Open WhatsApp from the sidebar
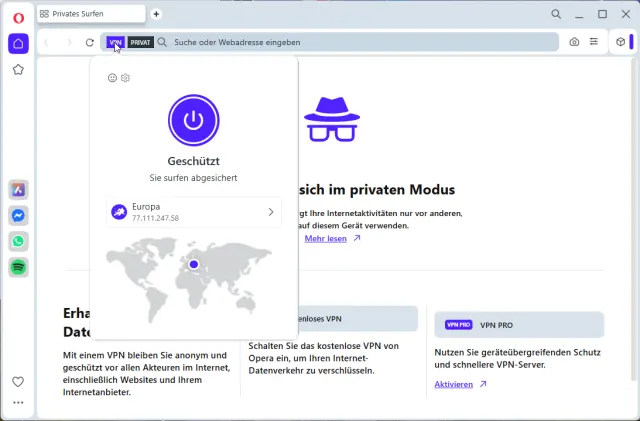The image size is (640, 421). [x=18, y=241]
